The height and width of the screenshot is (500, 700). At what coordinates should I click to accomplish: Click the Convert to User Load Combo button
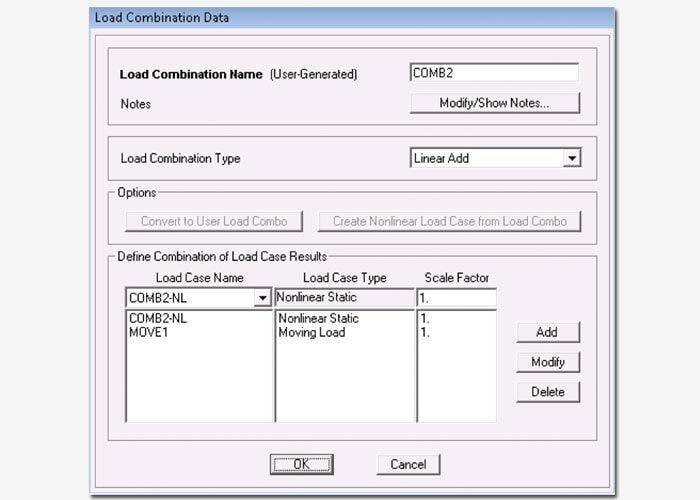[x=214, y=221]
